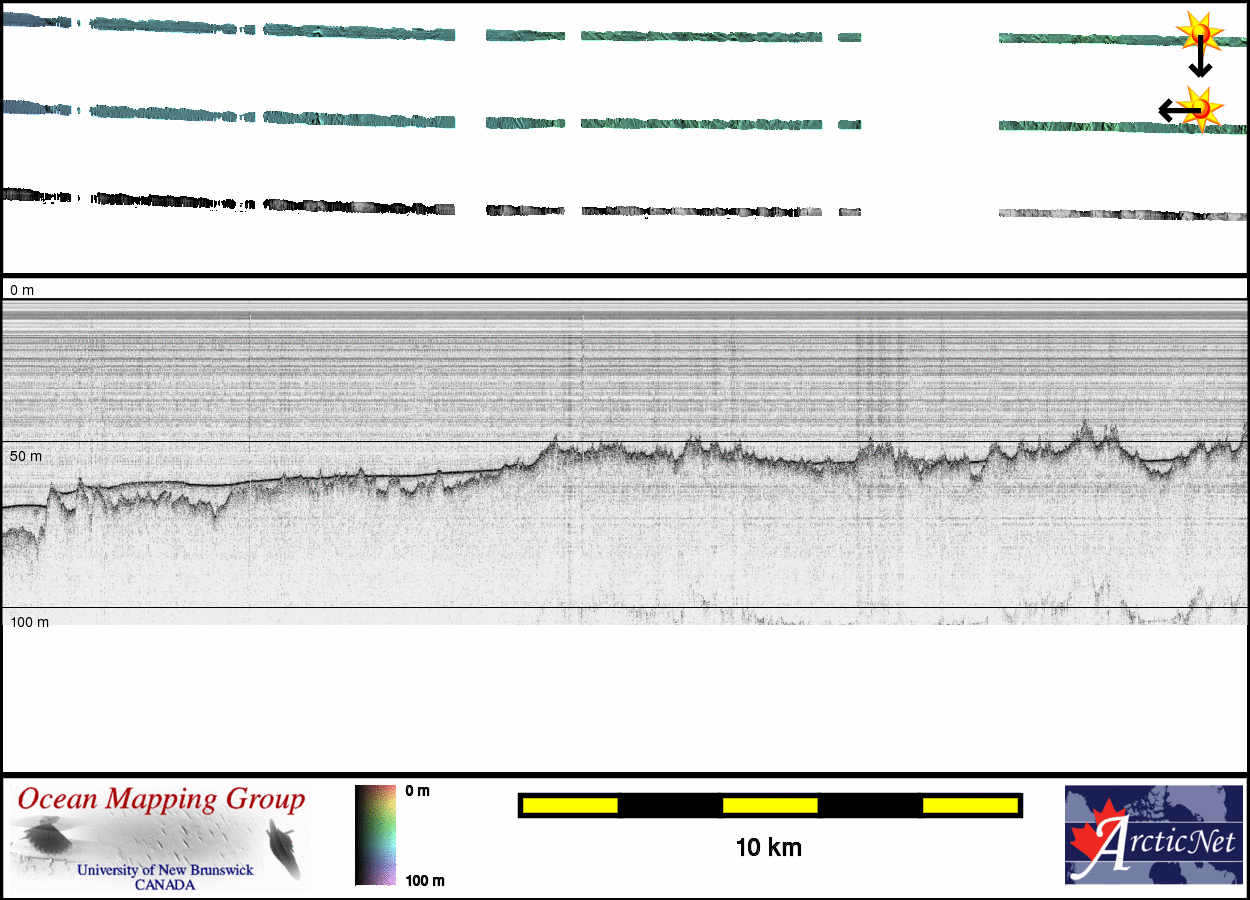Click the "50 m" depth label on profile
The width and height of the screenshot is (1250, 900).
tap(26, 456)
